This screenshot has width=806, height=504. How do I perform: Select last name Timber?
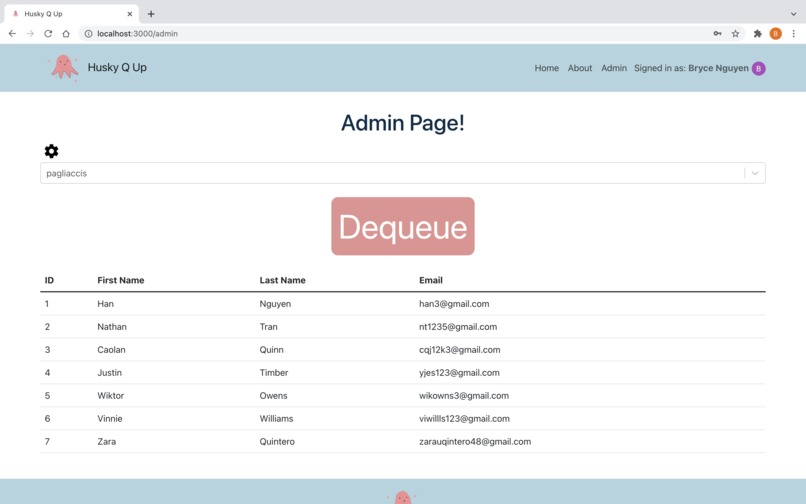coord(273,373)
